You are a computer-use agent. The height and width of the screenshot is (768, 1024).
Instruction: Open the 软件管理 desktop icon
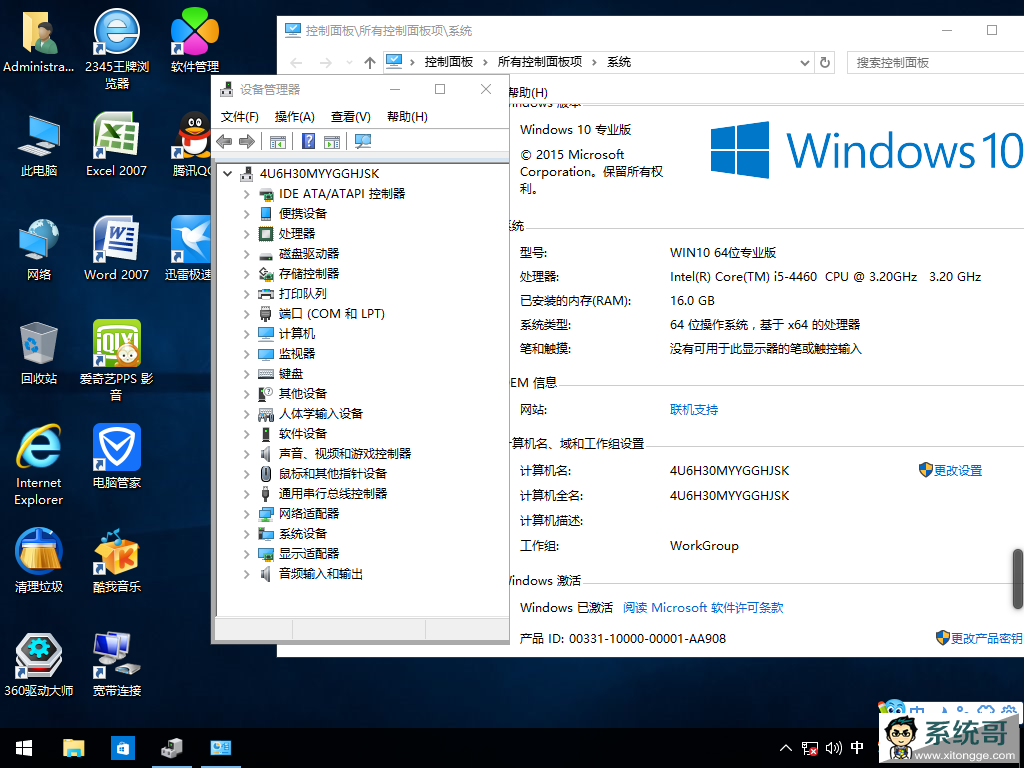195,40
